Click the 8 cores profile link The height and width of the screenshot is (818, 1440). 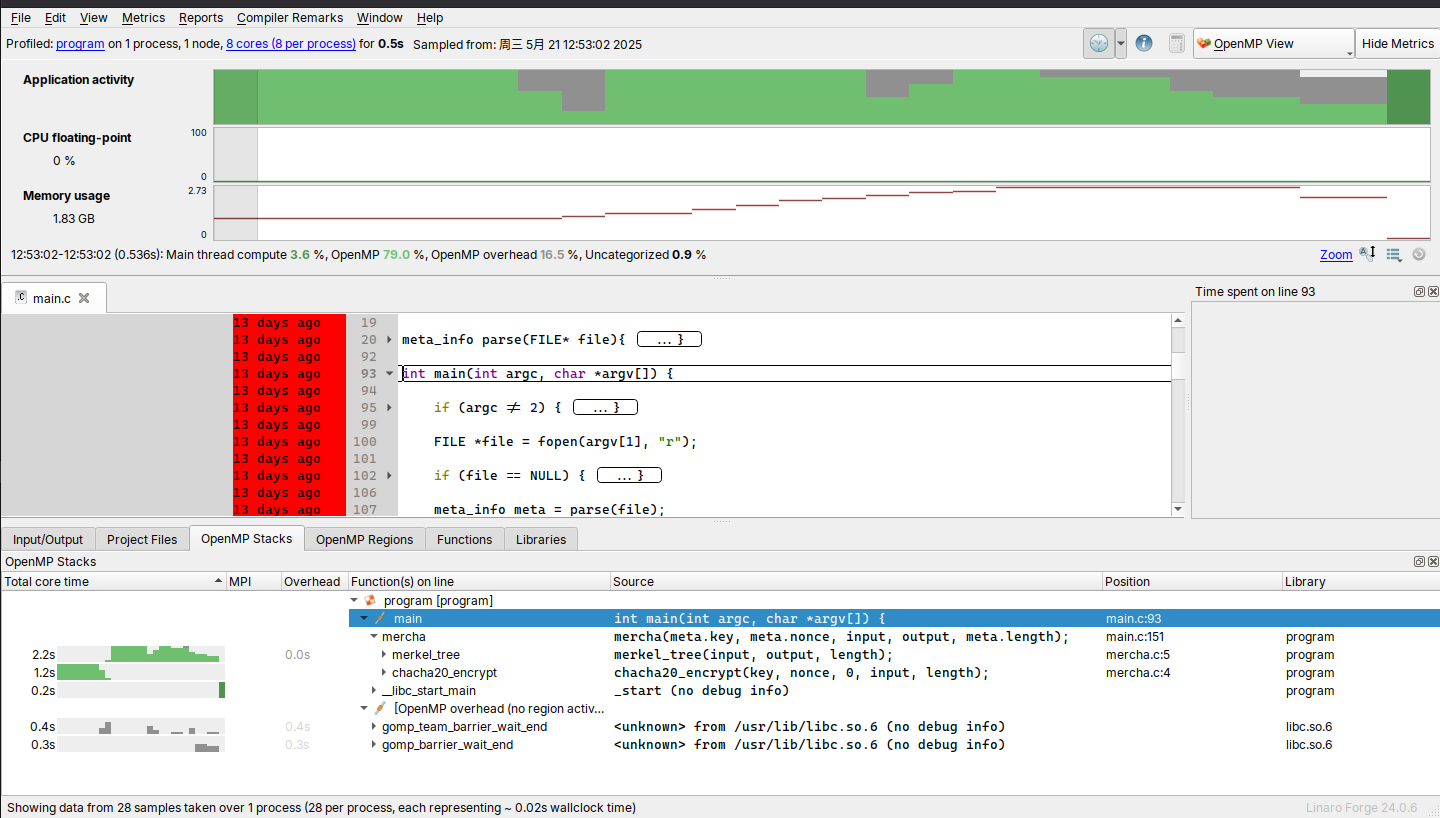pyautogui.click(x=290, y=44)
